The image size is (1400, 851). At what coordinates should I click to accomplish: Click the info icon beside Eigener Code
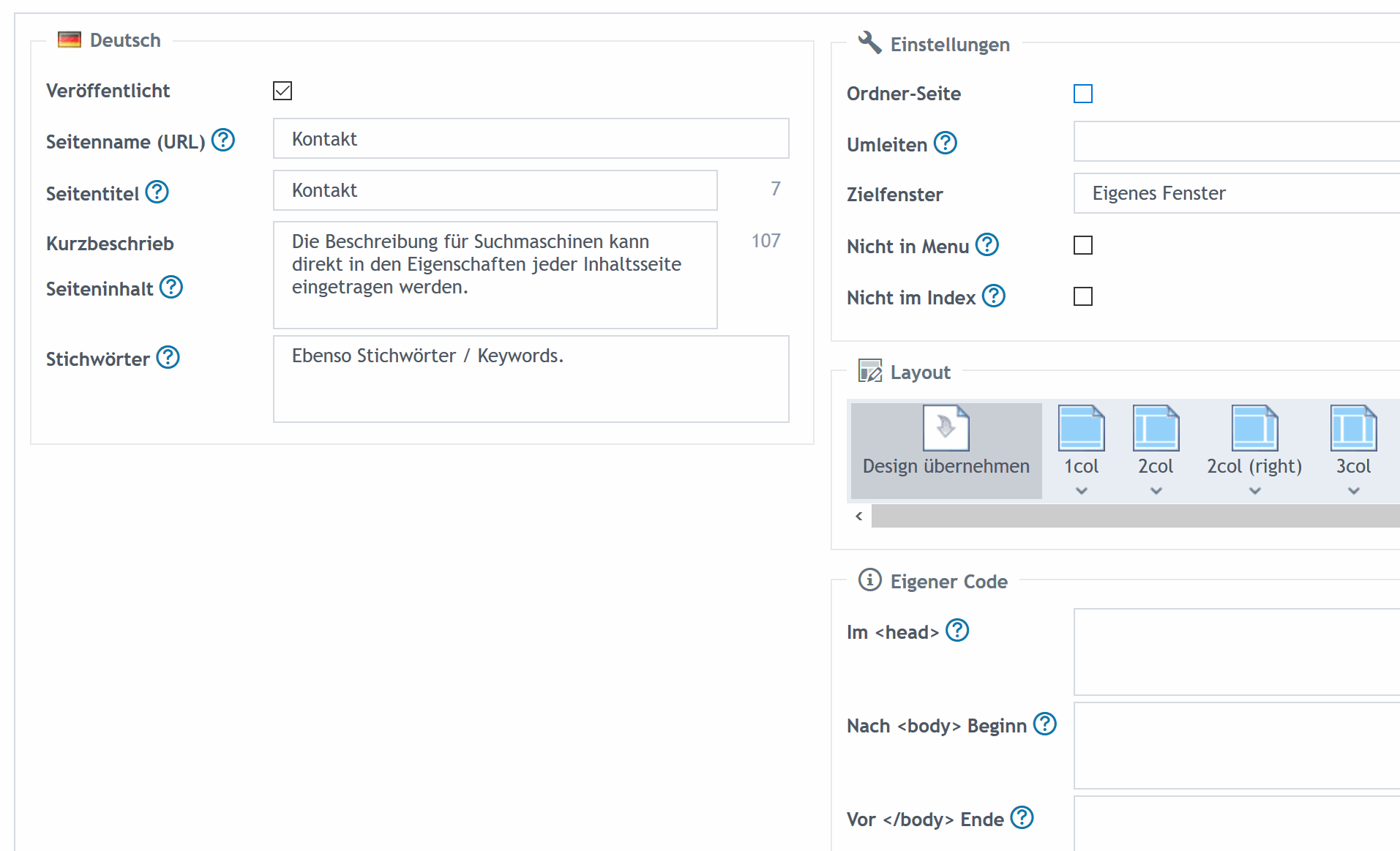click(870, 580)
